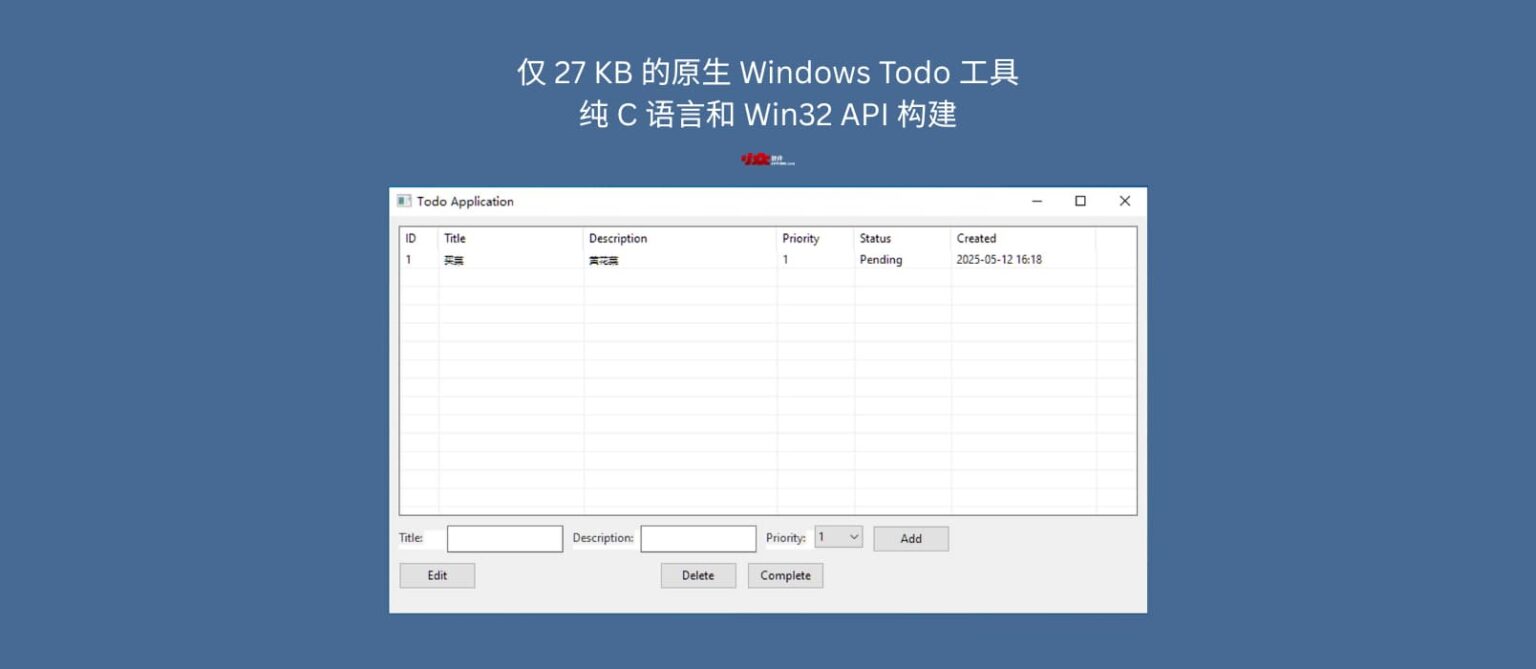Click inside the Description input field
The width and height of the screenshot is (1536, 669).
tap(698, 538)
